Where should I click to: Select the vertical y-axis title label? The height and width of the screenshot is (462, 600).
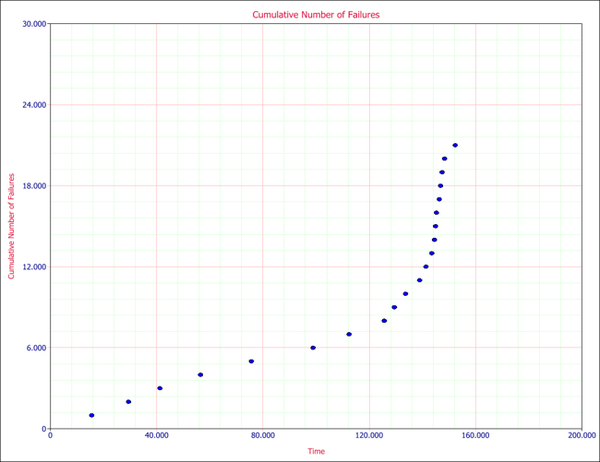[11, 226]
